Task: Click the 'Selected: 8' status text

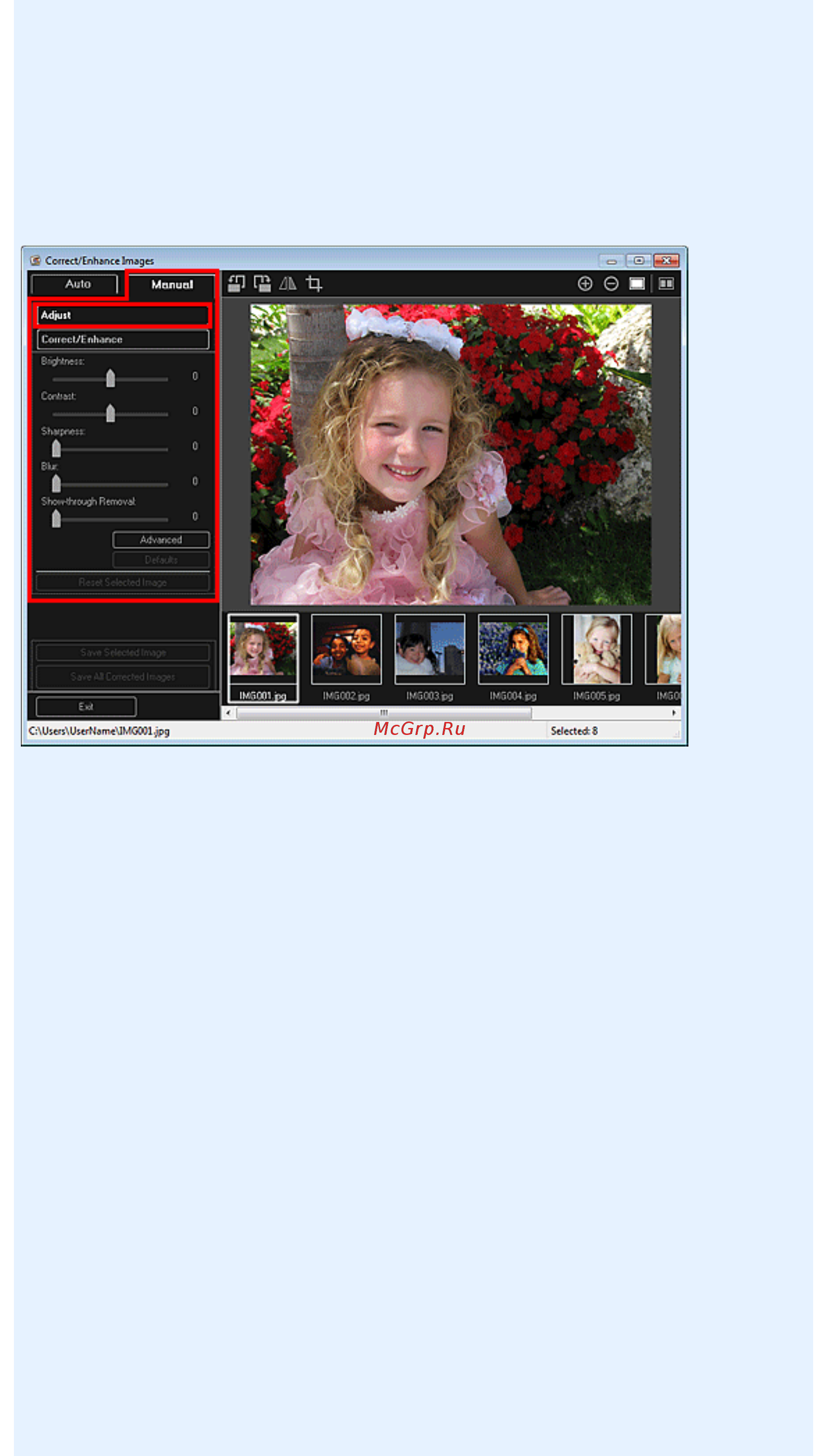Action: (x=574, y=731)
